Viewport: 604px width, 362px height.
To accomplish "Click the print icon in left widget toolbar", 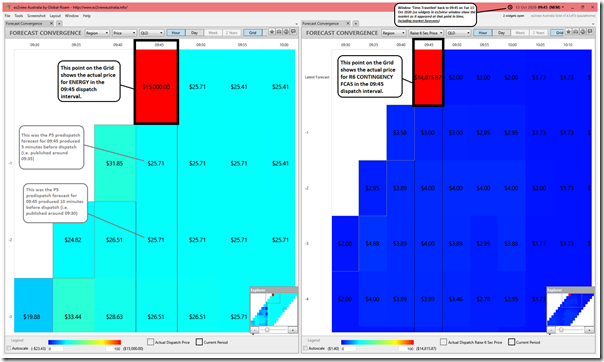I will click(279, 32).
